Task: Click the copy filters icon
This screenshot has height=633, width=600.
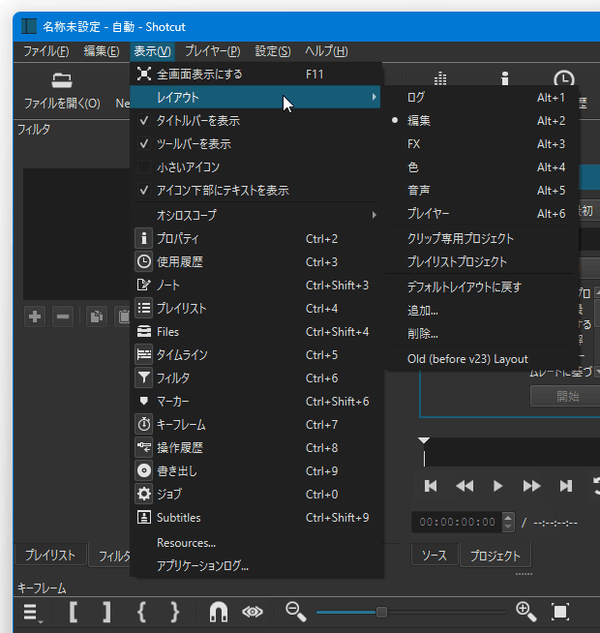Action: coord(97,316)
